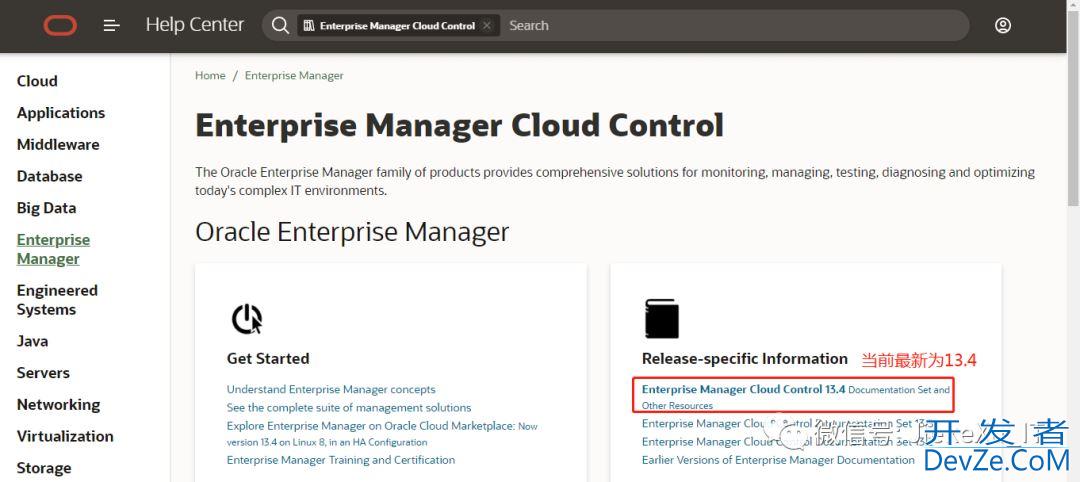Click the Release-specific Information card title

pos(745,359)
